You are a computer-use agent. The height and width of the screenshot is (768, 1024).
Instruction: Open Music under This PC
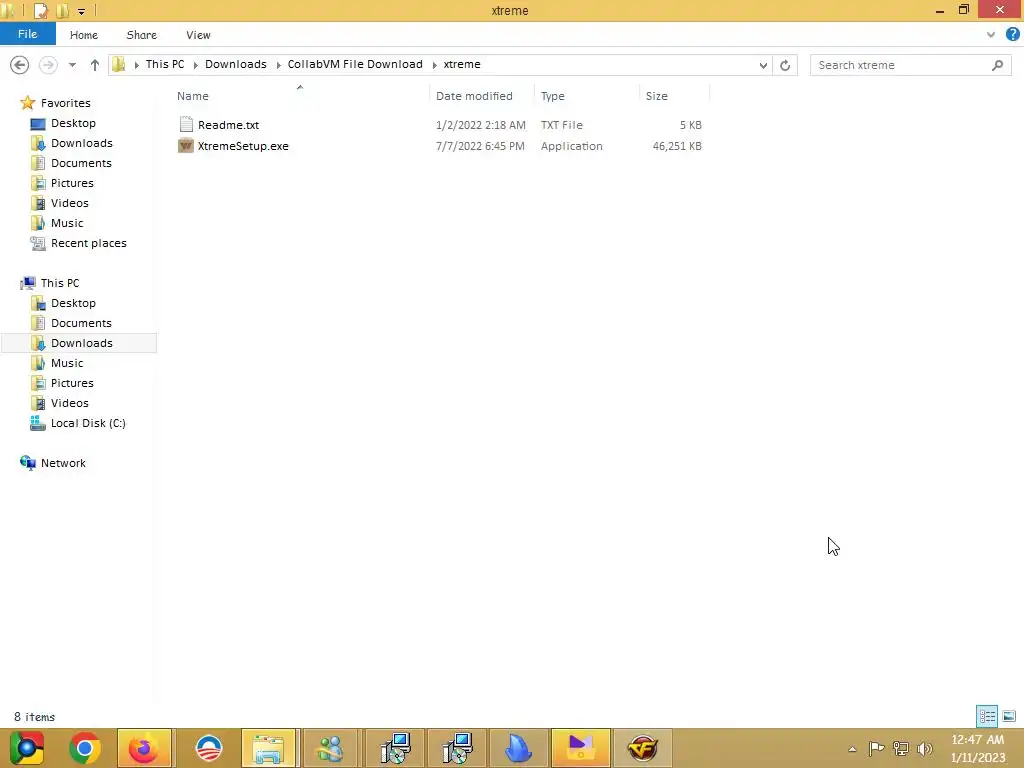(x=67, y=363)
